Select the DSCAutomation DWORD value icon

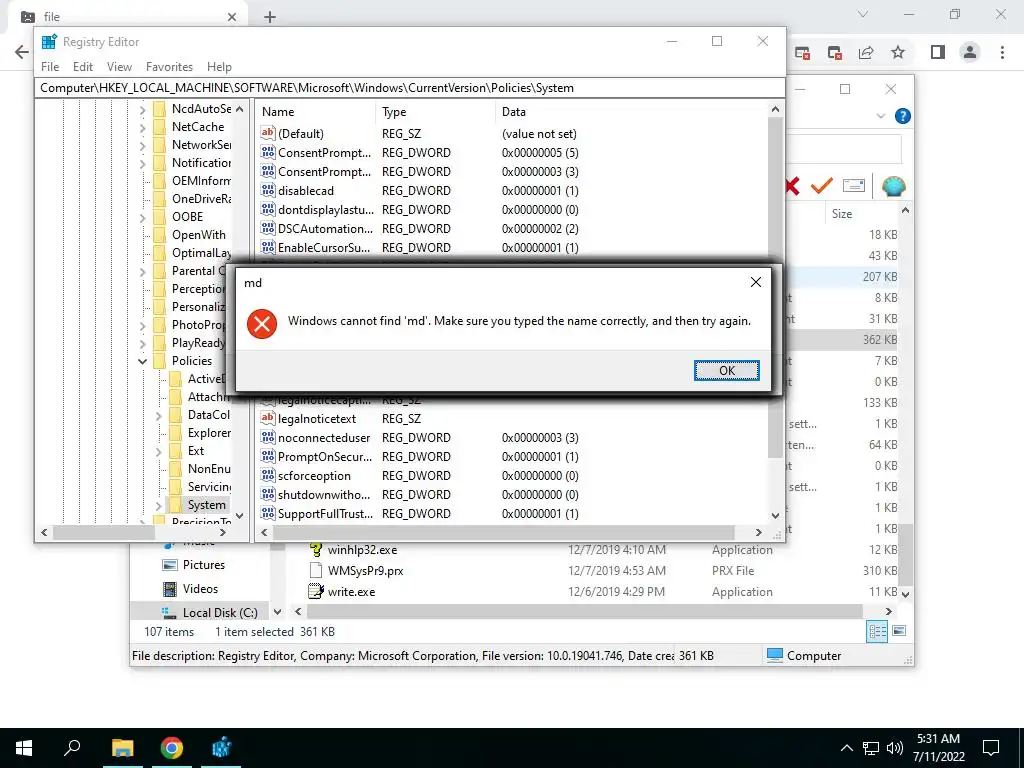[x=267, y=228]
